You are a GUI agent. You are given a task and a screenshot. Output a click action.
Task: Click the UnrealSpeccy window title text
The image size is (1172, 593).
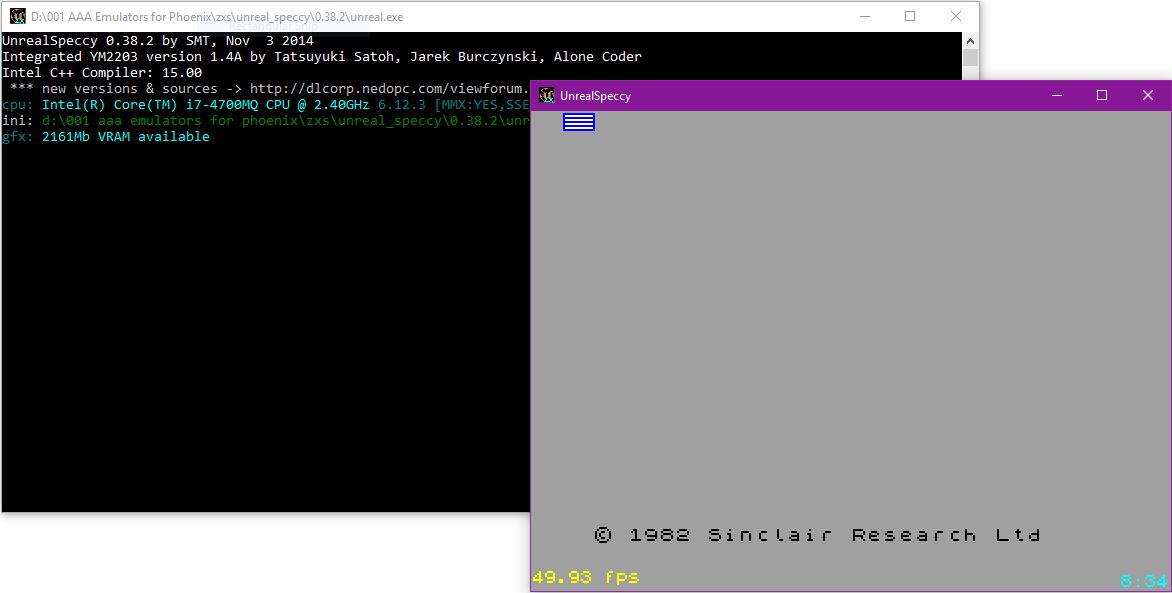tap(595, 96)
